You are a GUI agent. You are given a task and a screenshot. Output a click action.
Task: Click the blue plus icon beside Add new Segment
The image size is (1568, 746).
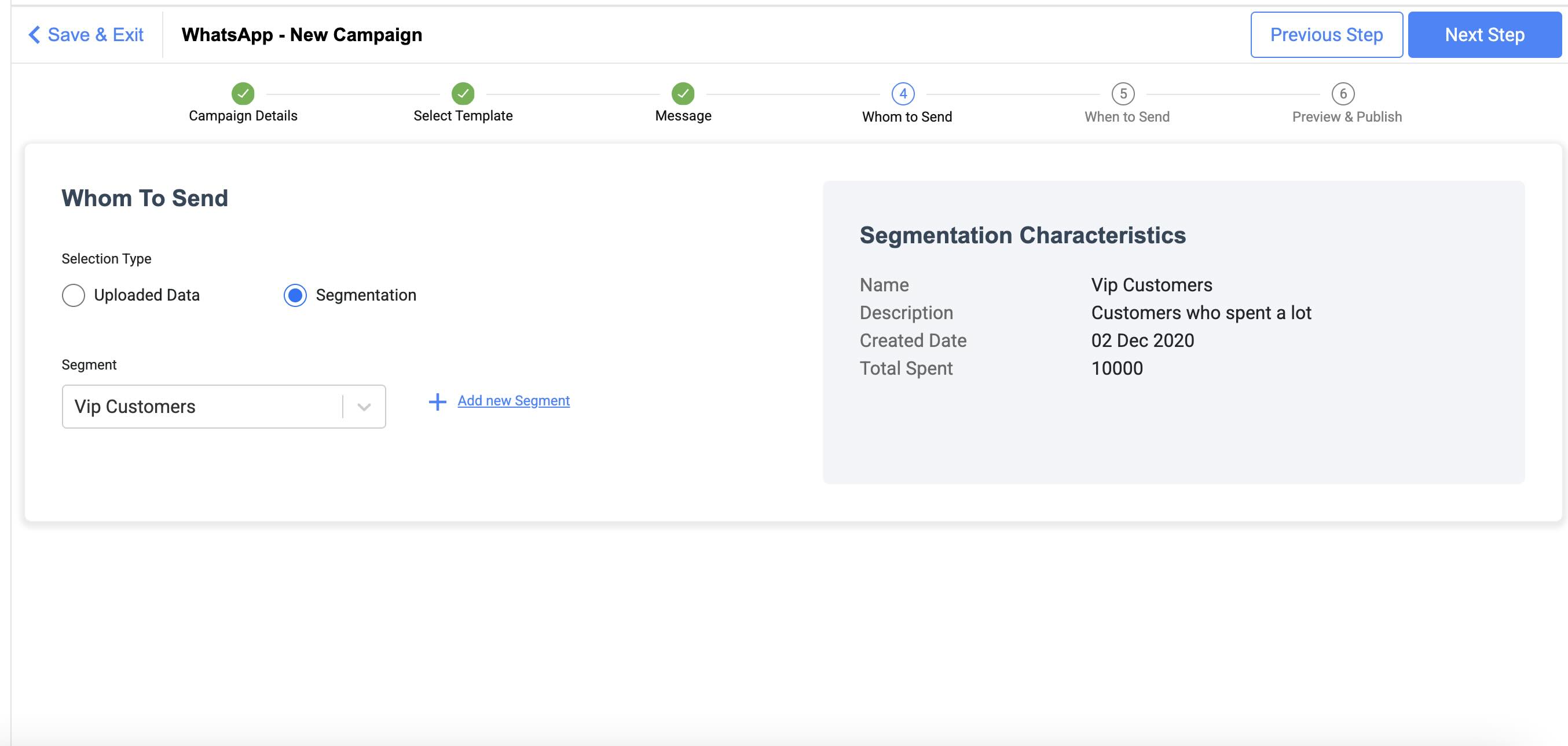click(437, 401)
